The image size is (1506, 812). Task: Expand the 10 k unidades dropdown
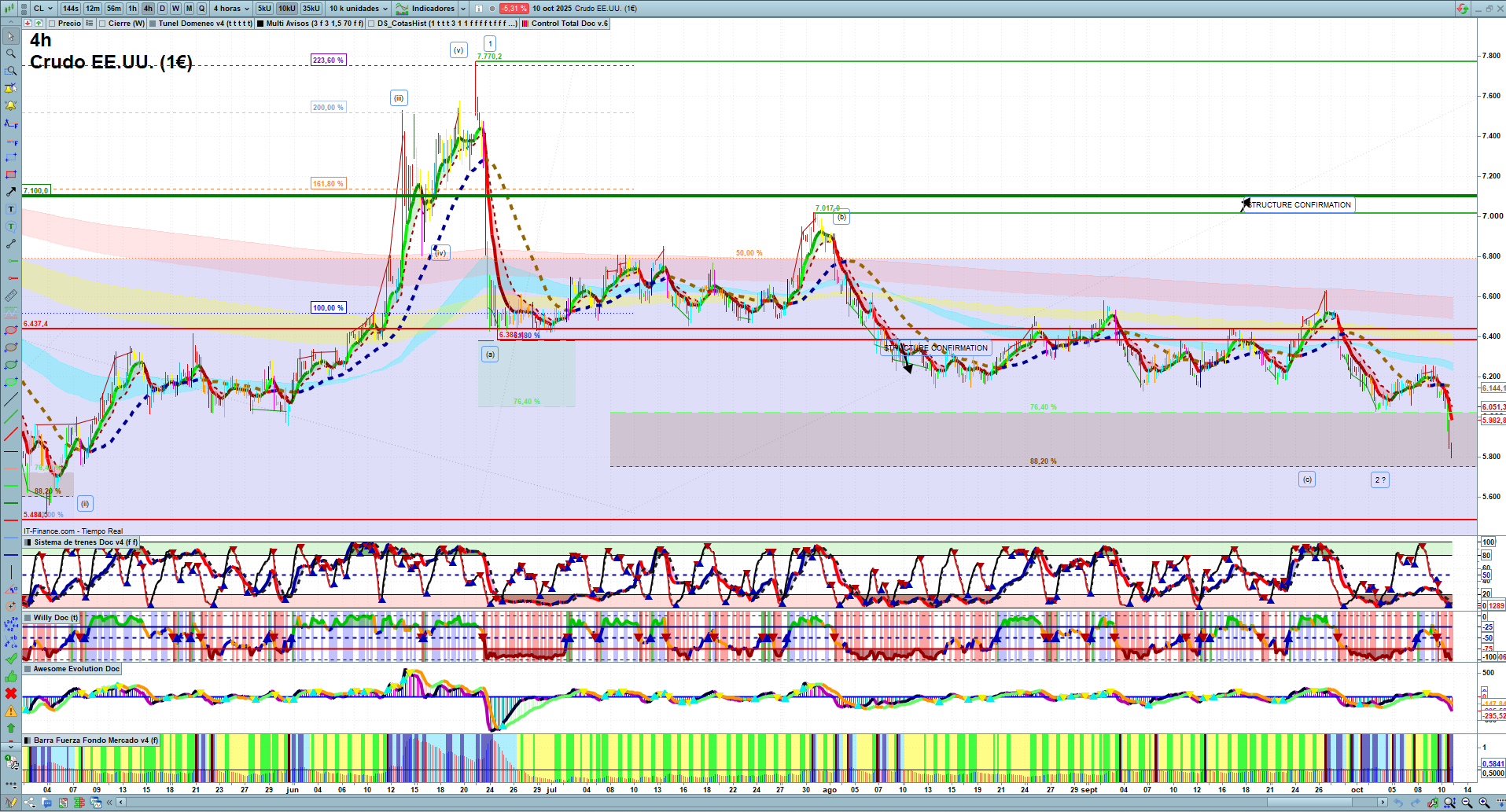tap(358, 9)
